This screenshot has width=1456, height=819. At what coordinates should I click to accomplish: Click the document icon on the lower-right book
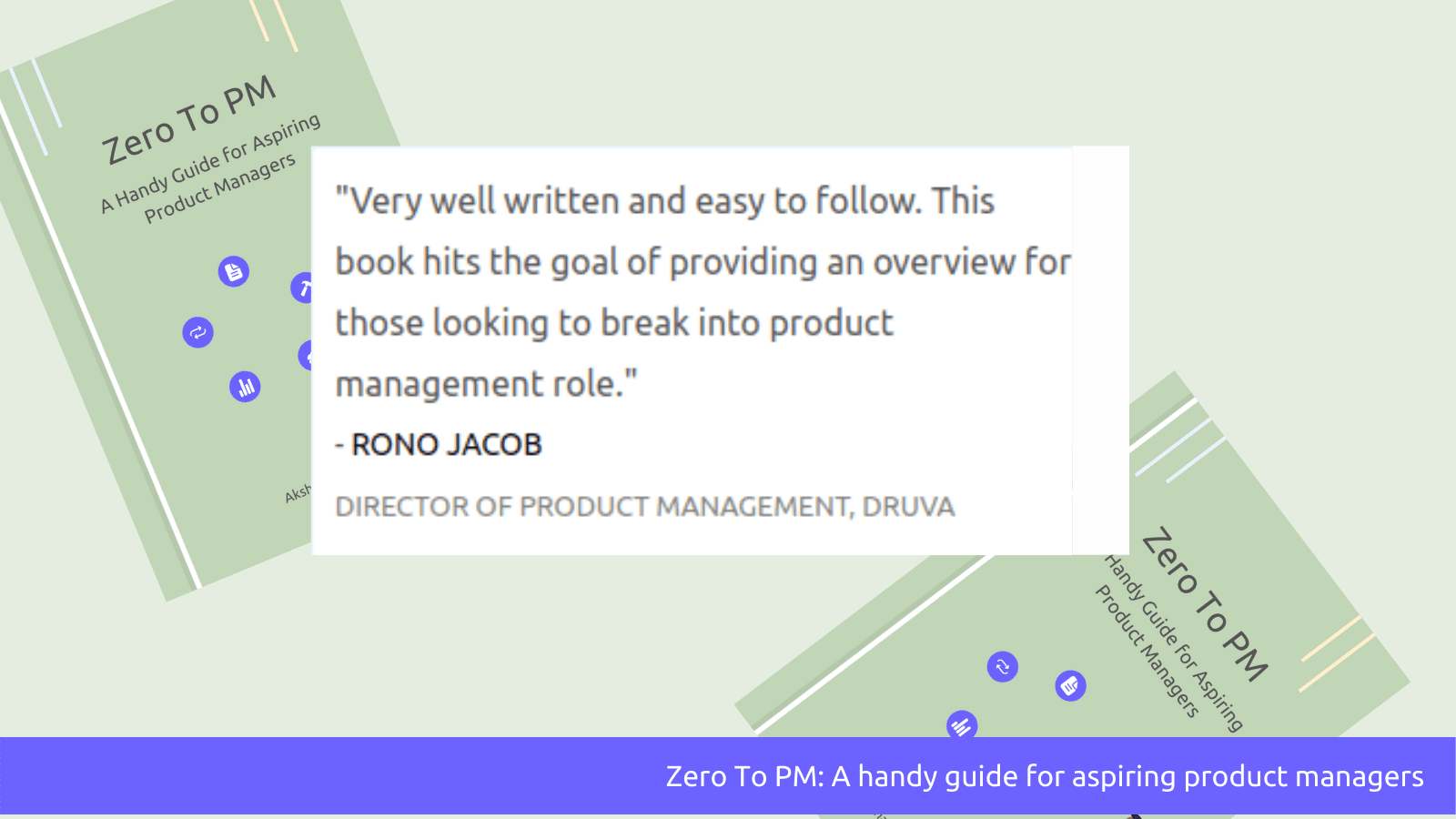[x=1070, y=685]
